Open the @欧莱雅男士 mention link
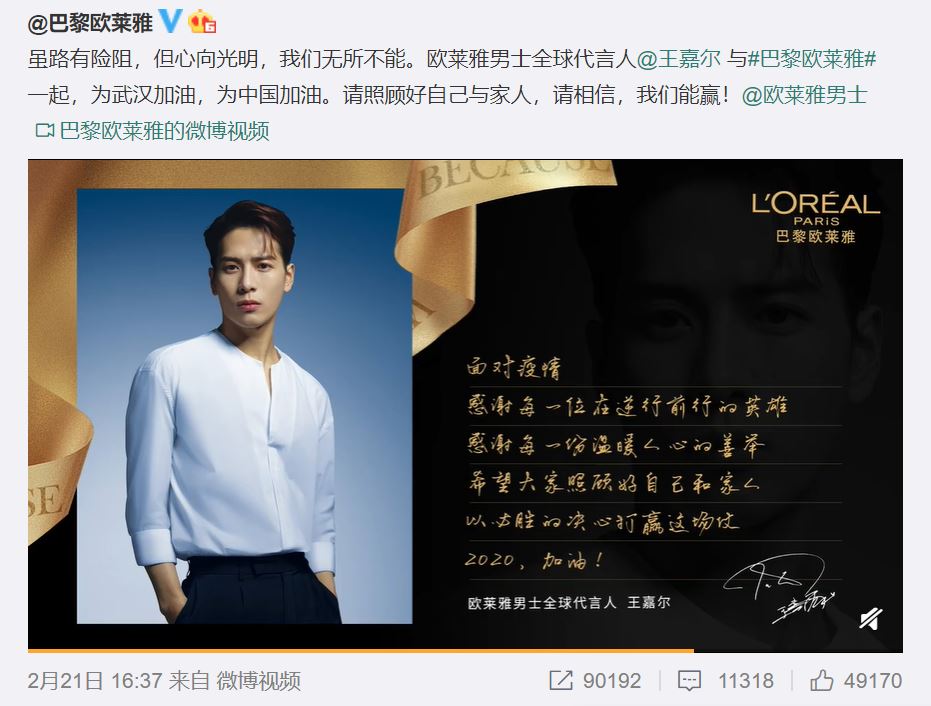This screenshot has width=931, height=706. [x=805, y=95]
